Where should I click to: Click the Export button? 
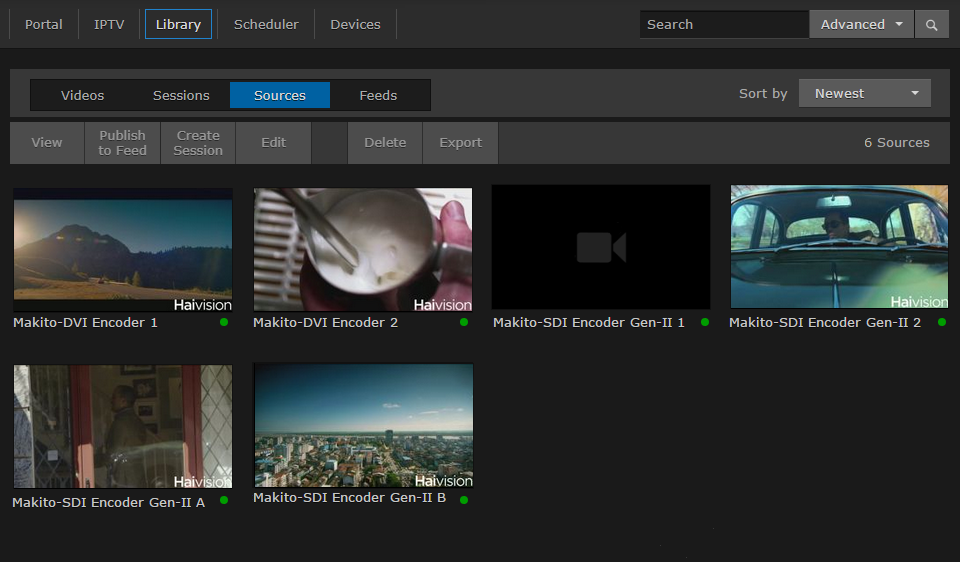[460, 143]
